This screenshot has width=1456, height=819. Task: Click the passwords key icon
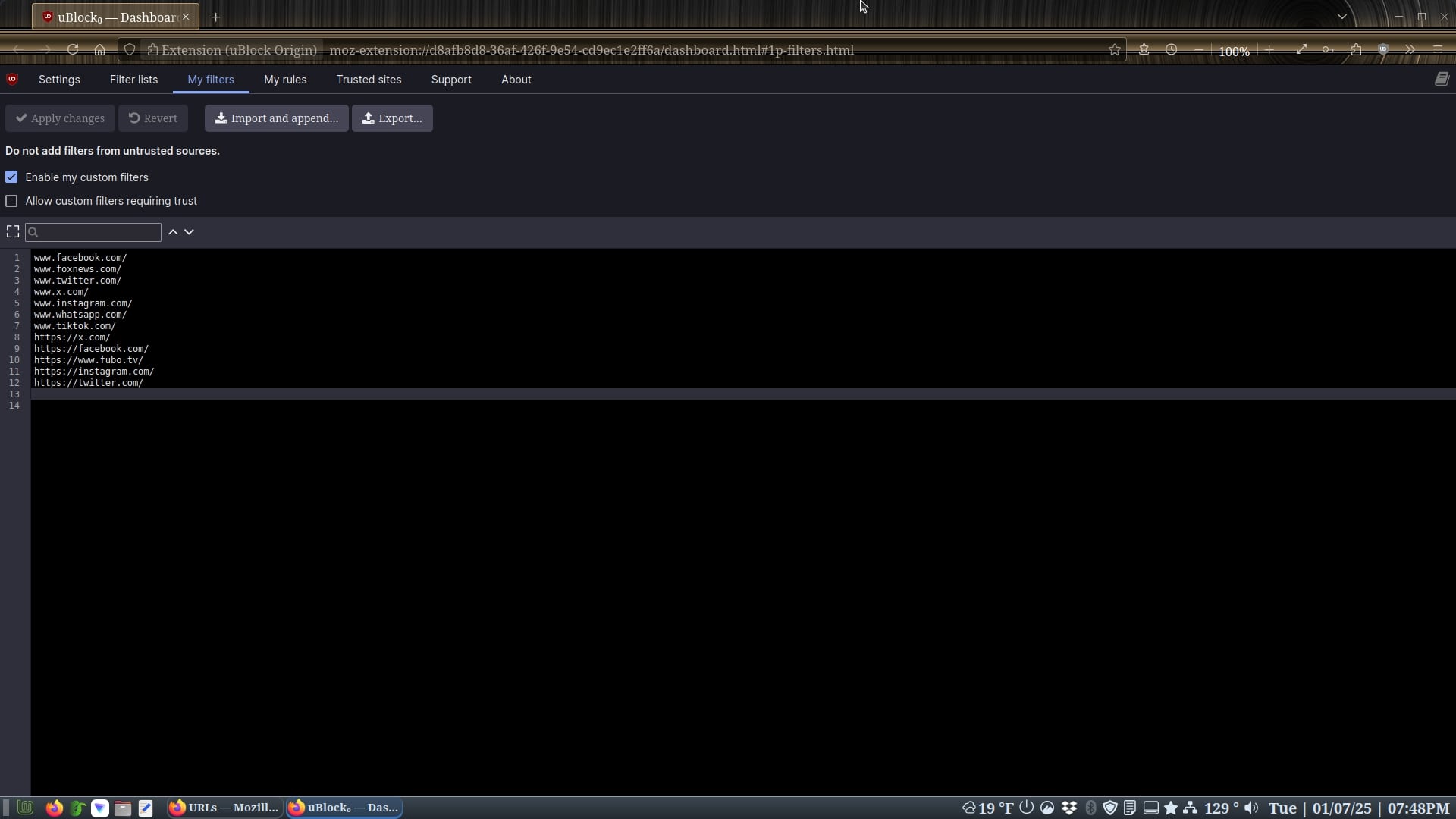click(x=1329, y=50)
